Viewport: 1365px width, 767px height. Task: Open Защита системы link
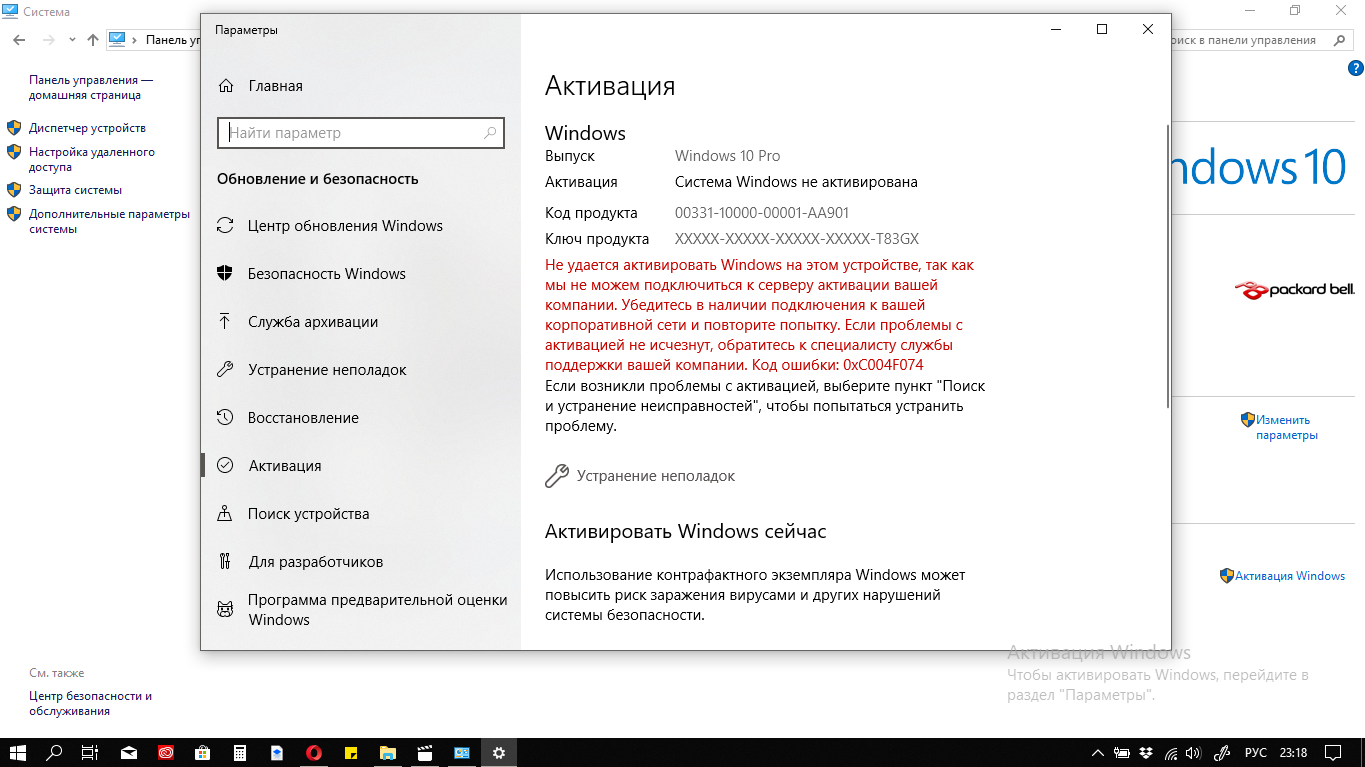tap(75, 190)
